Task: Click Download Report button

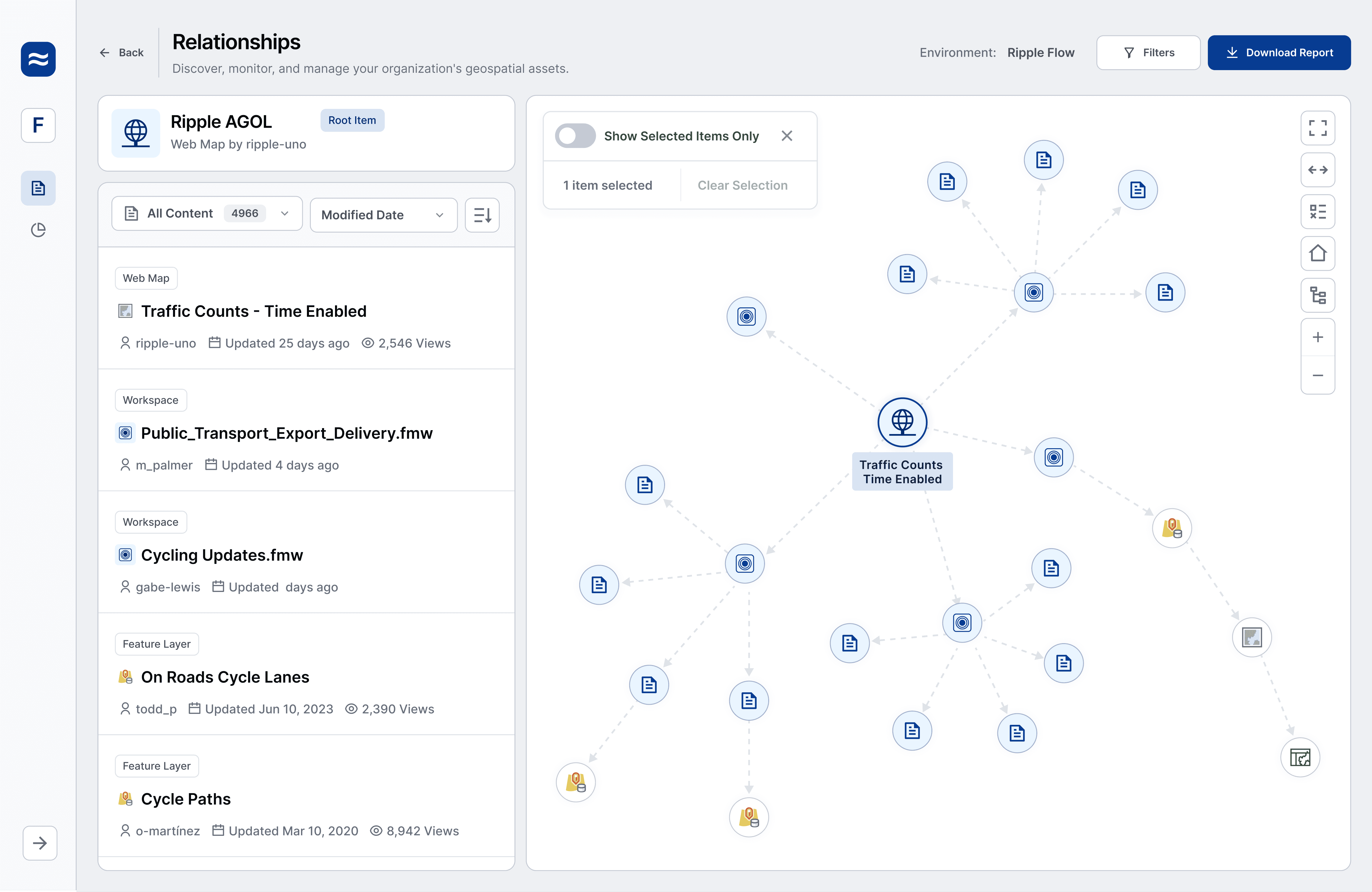Action: (x=1279, y=52)
